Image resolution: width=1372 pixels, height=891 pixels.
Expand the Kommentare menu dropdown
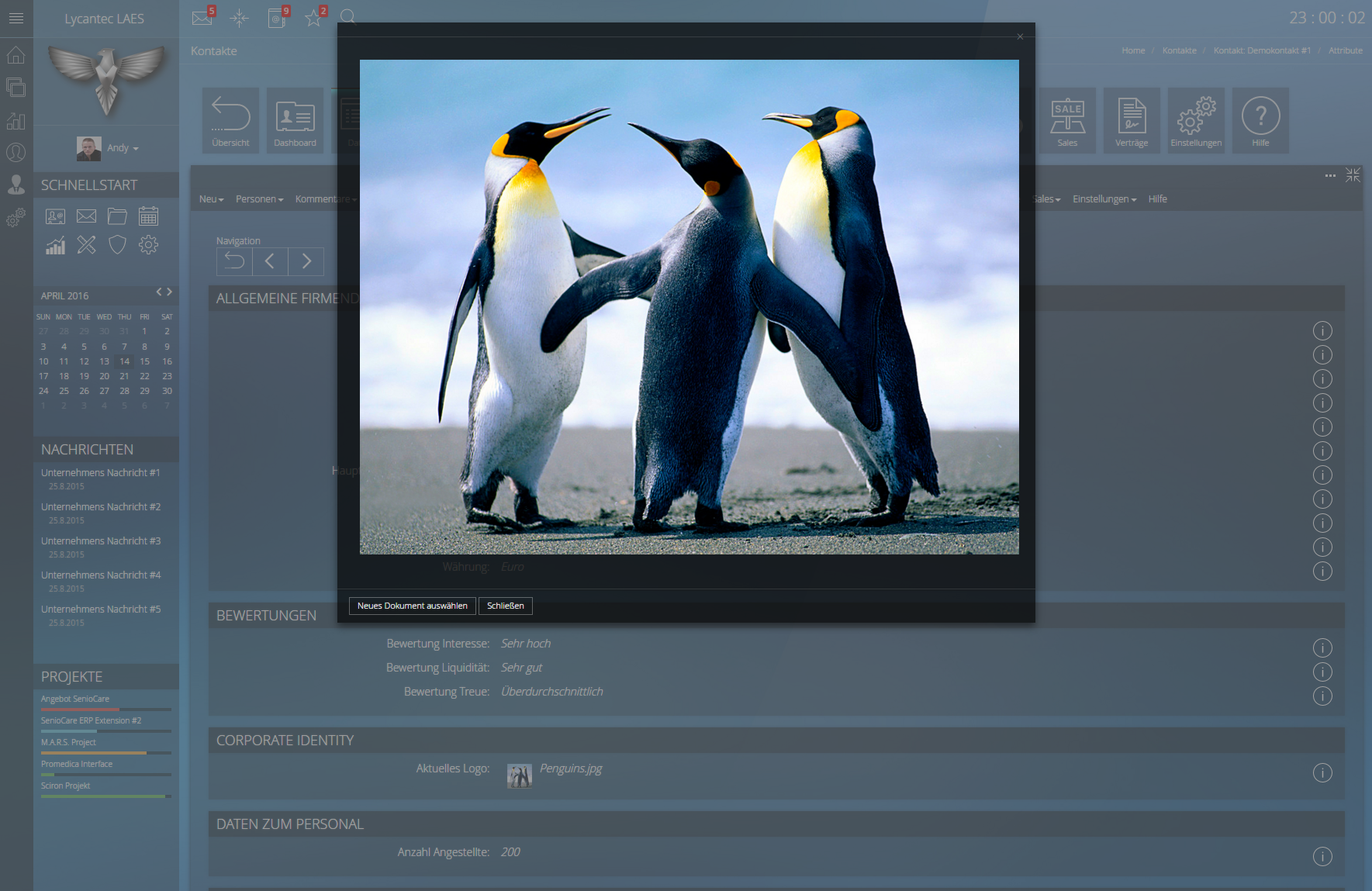click(x=326, y=199)
